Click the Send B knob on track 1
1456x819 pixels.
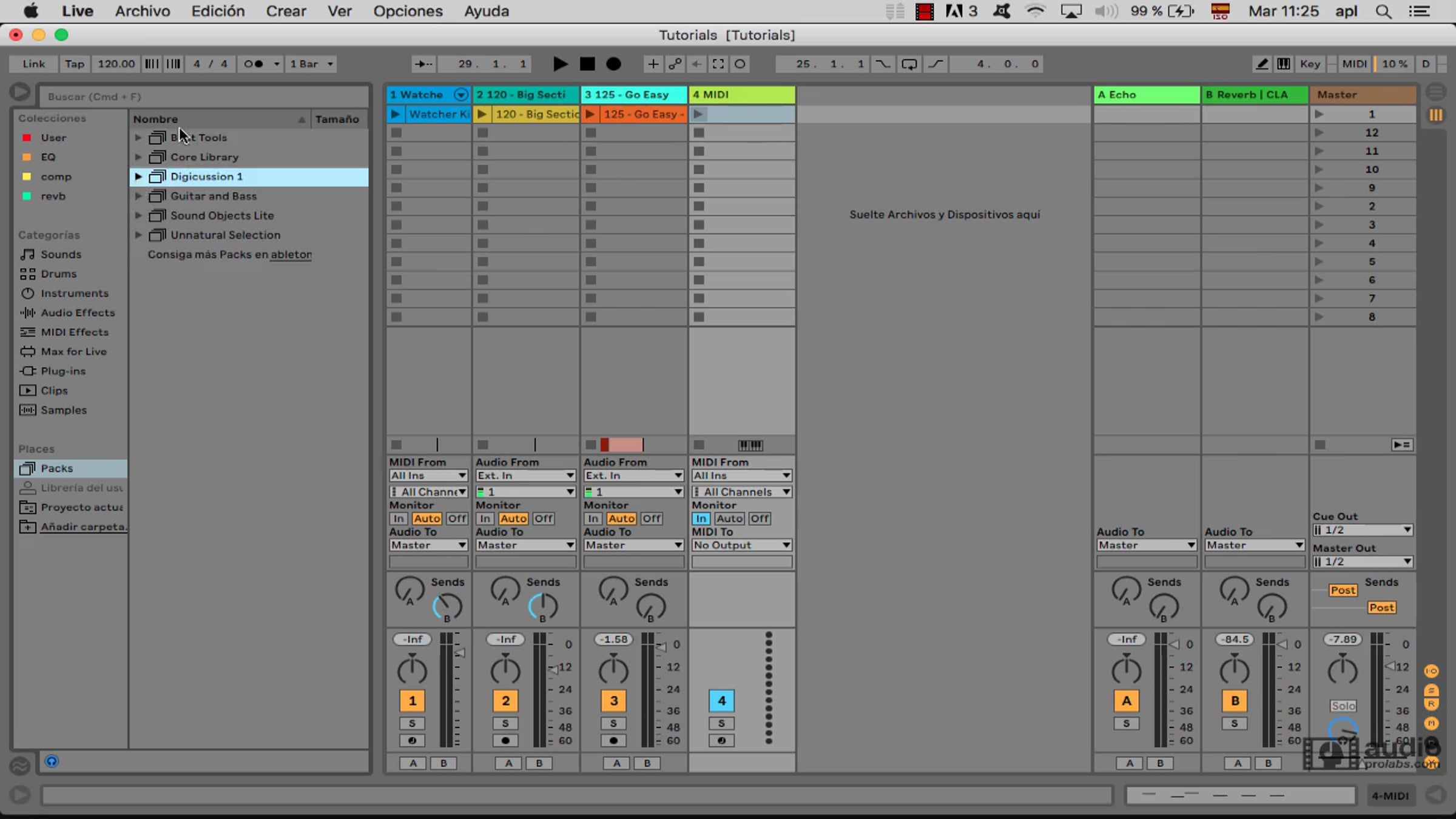(x=448, y=607)
